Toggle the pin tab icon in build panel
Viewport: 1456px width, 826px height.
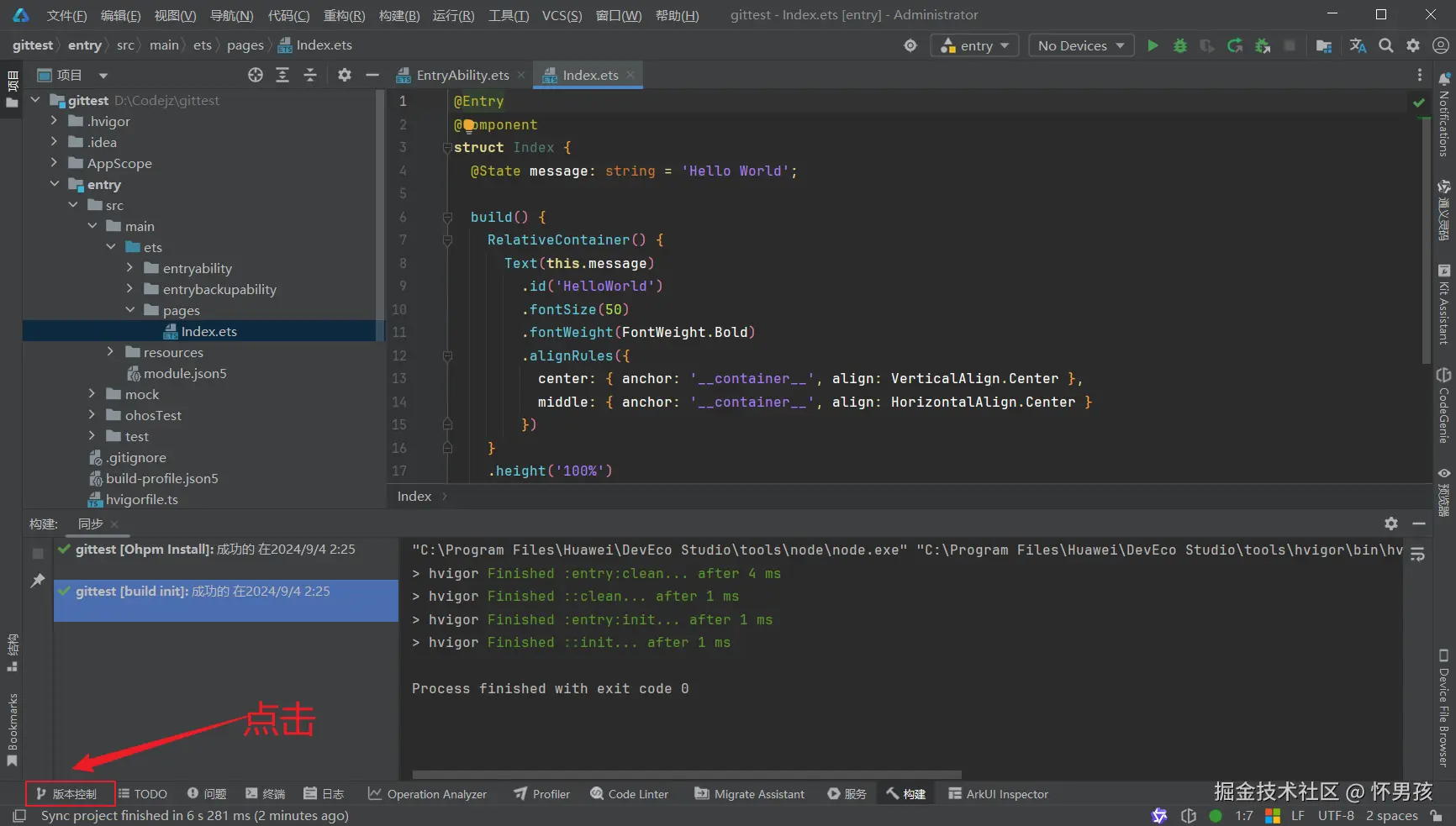coord(38,581)
